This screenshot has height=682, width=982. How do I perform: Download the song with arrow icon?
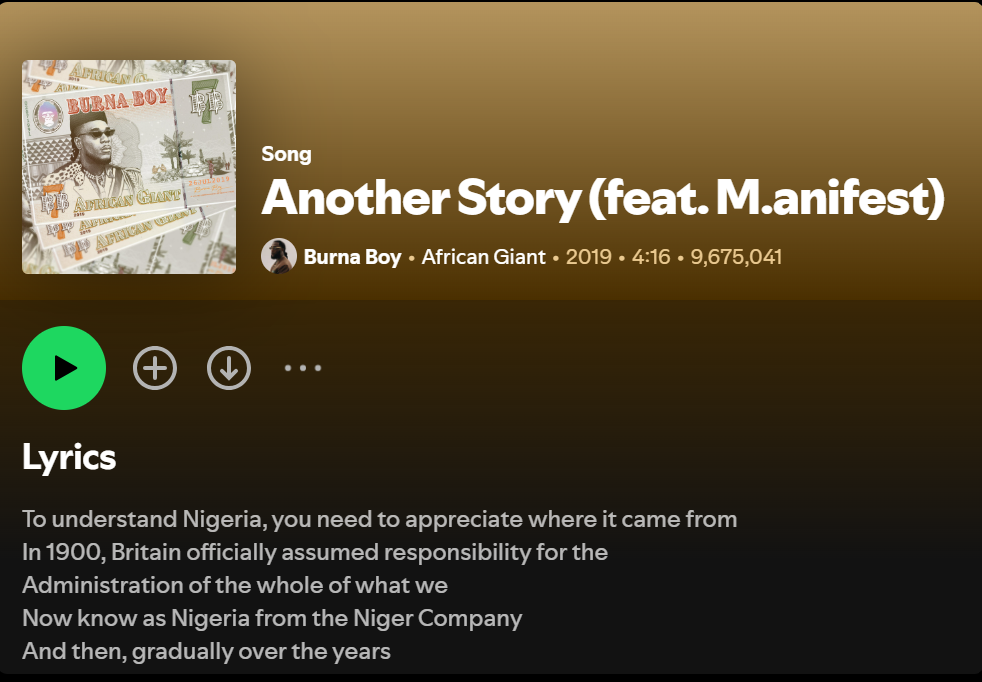pos(229,368)
